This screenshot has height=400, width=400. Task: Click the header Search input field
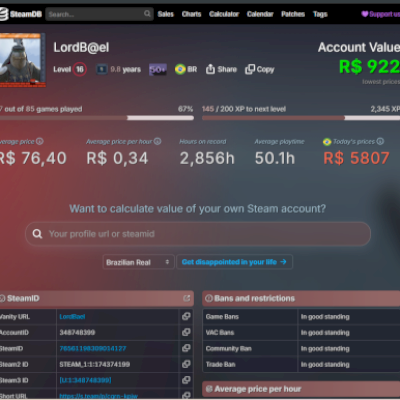[99, 14]
